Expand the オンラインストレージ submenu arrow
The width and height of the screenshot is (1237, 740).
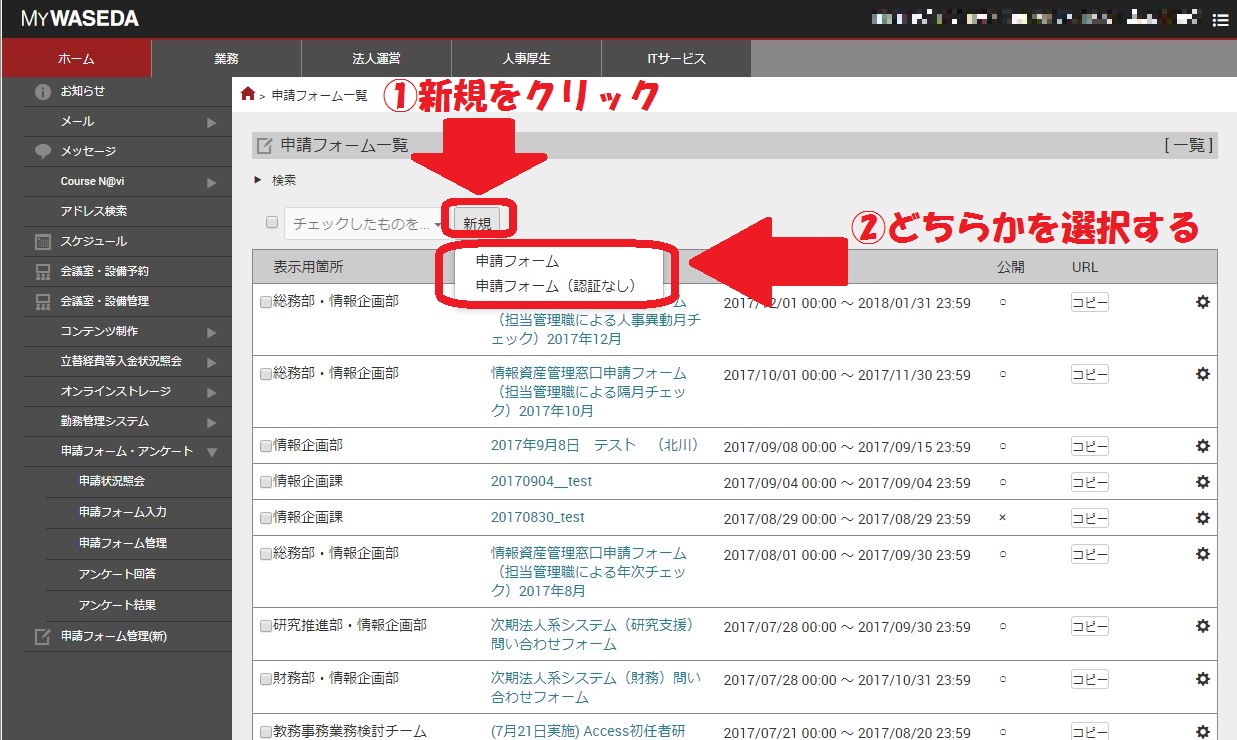tap(212, 393)
